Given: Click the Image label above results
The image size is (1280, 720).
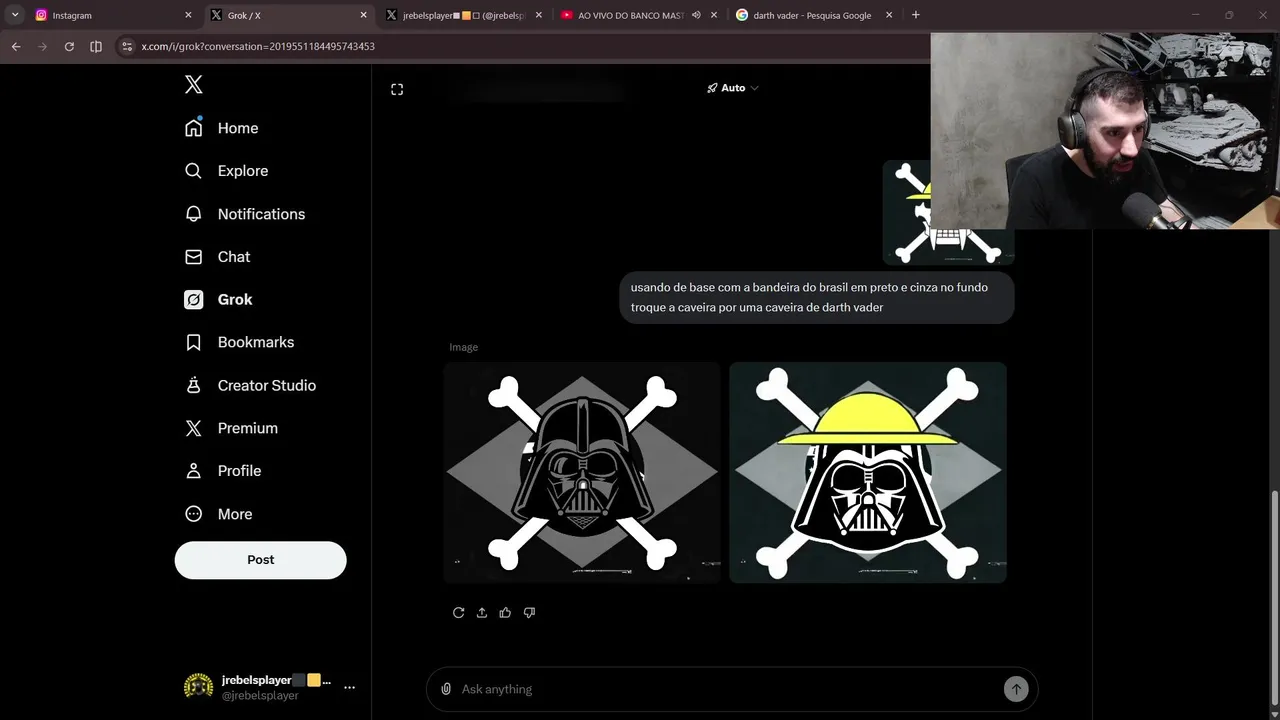Looking at the screenshot, I should click(464, 347).
